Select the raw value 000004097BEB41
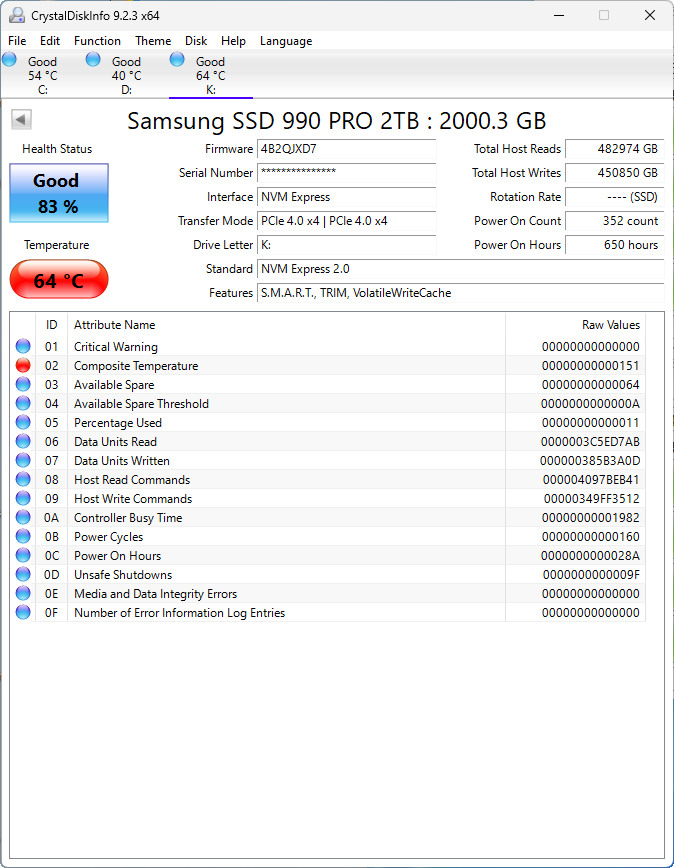Screen dimensions: 674x868 591,480
